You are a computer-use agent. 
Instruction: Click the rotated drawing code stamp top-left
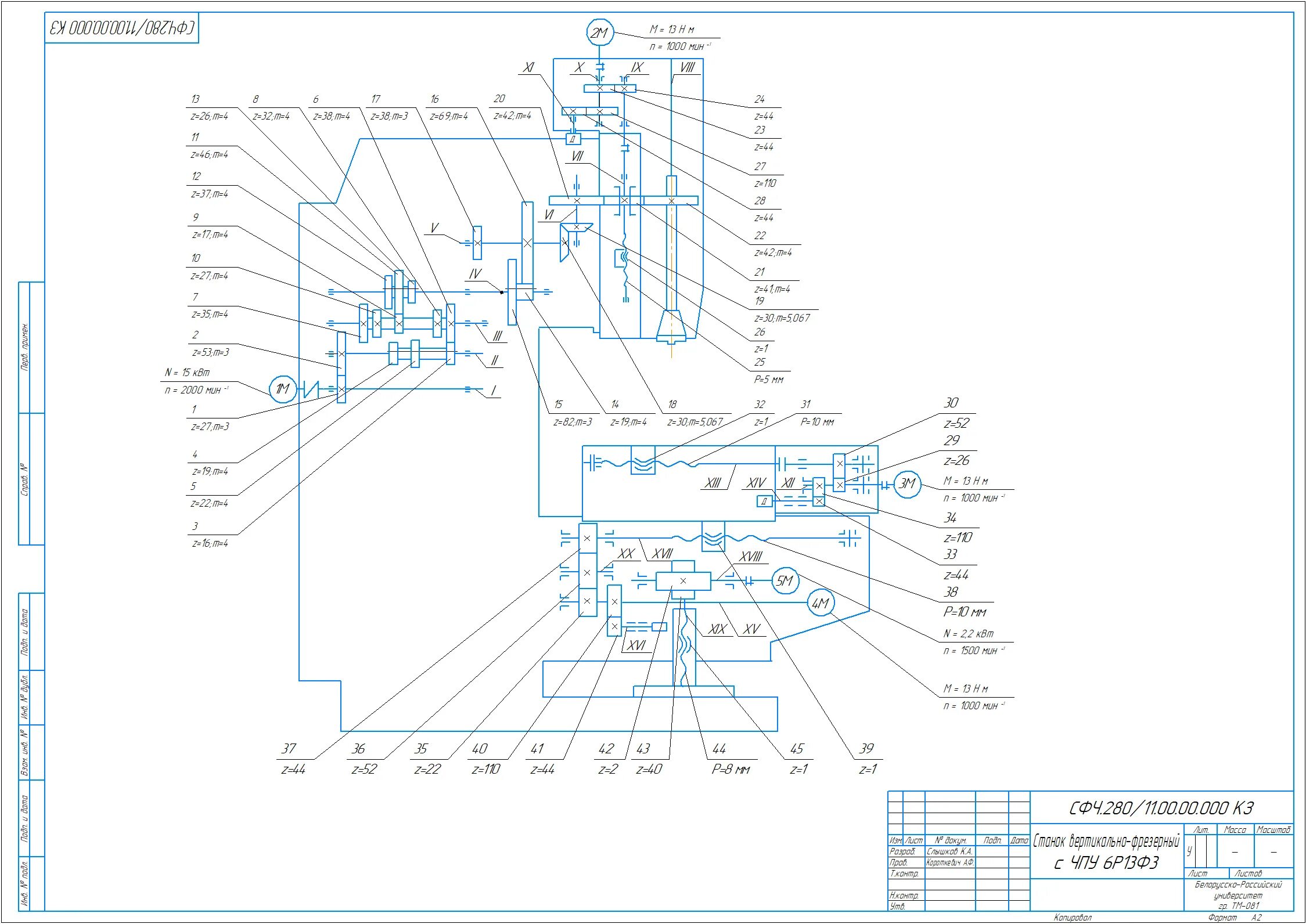pos(122,28)
